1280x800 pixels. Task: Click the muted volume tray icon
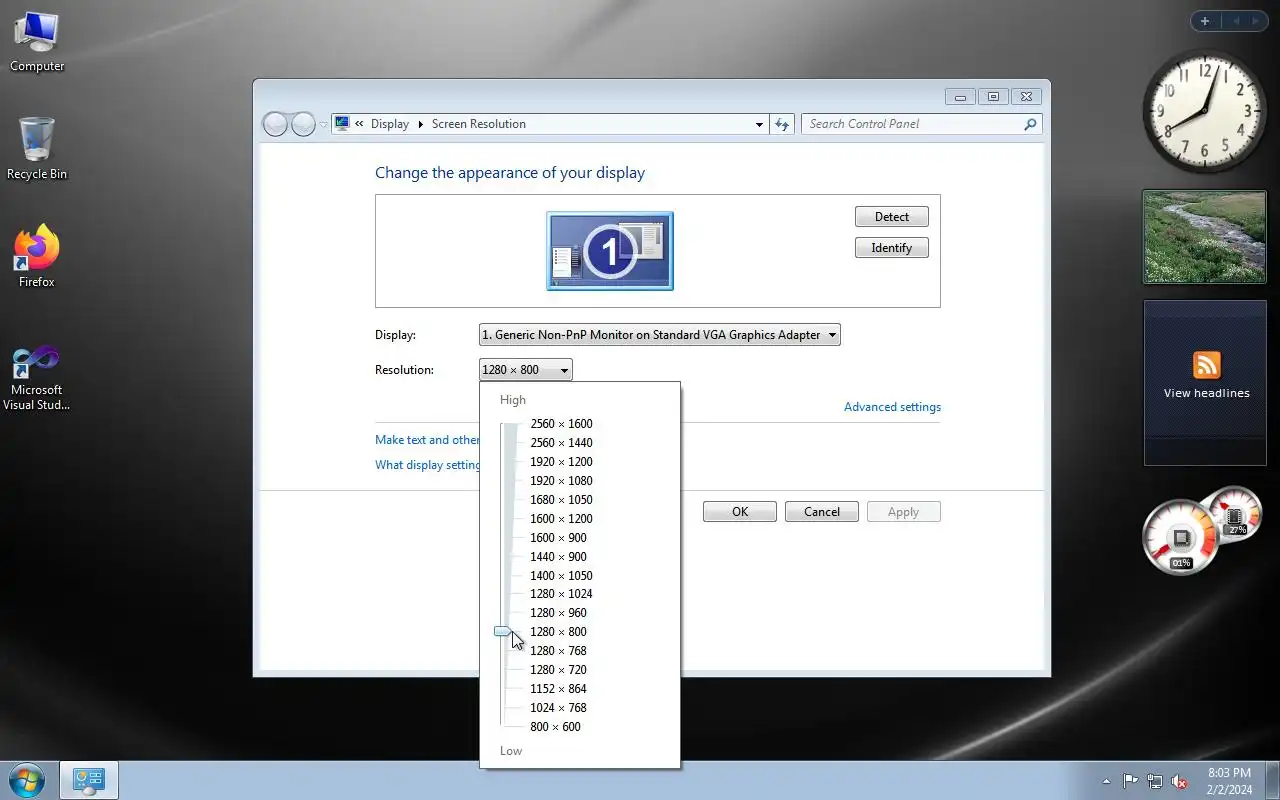(1180, 781)
